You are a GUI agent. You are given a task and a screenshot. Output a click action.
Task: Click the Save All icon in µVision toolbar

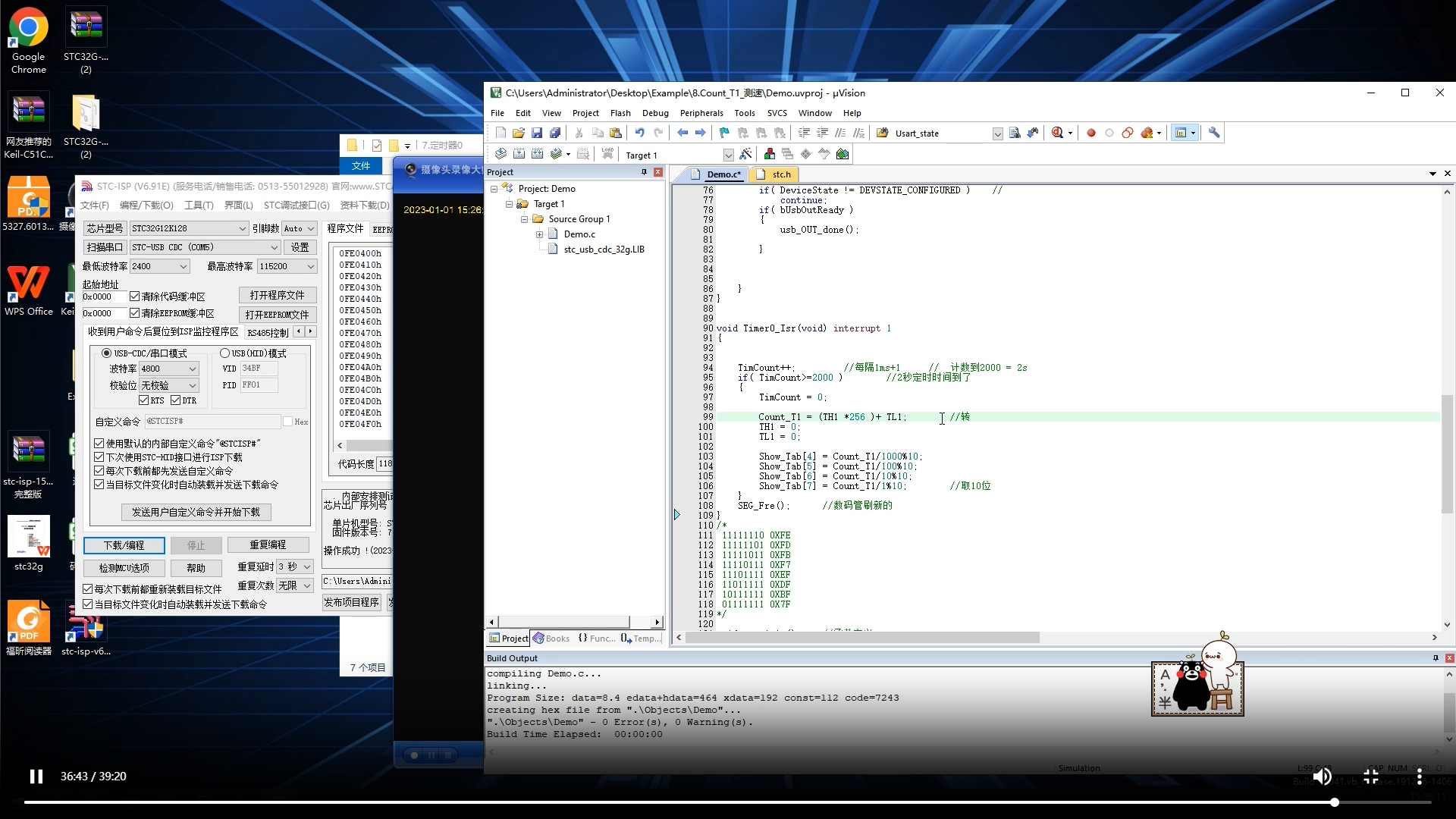point(555,133)
